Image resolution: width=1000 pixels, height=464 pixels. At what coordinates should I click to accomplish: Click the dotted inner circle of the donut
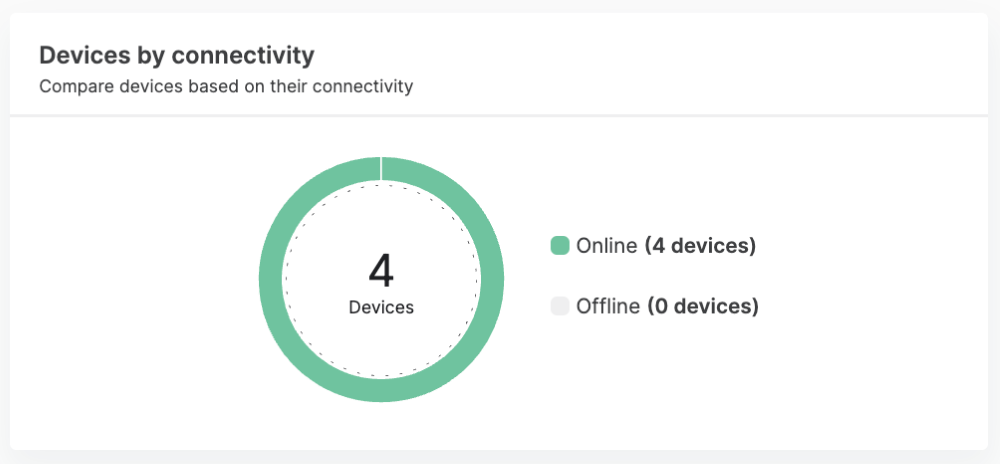click(285, 280)
